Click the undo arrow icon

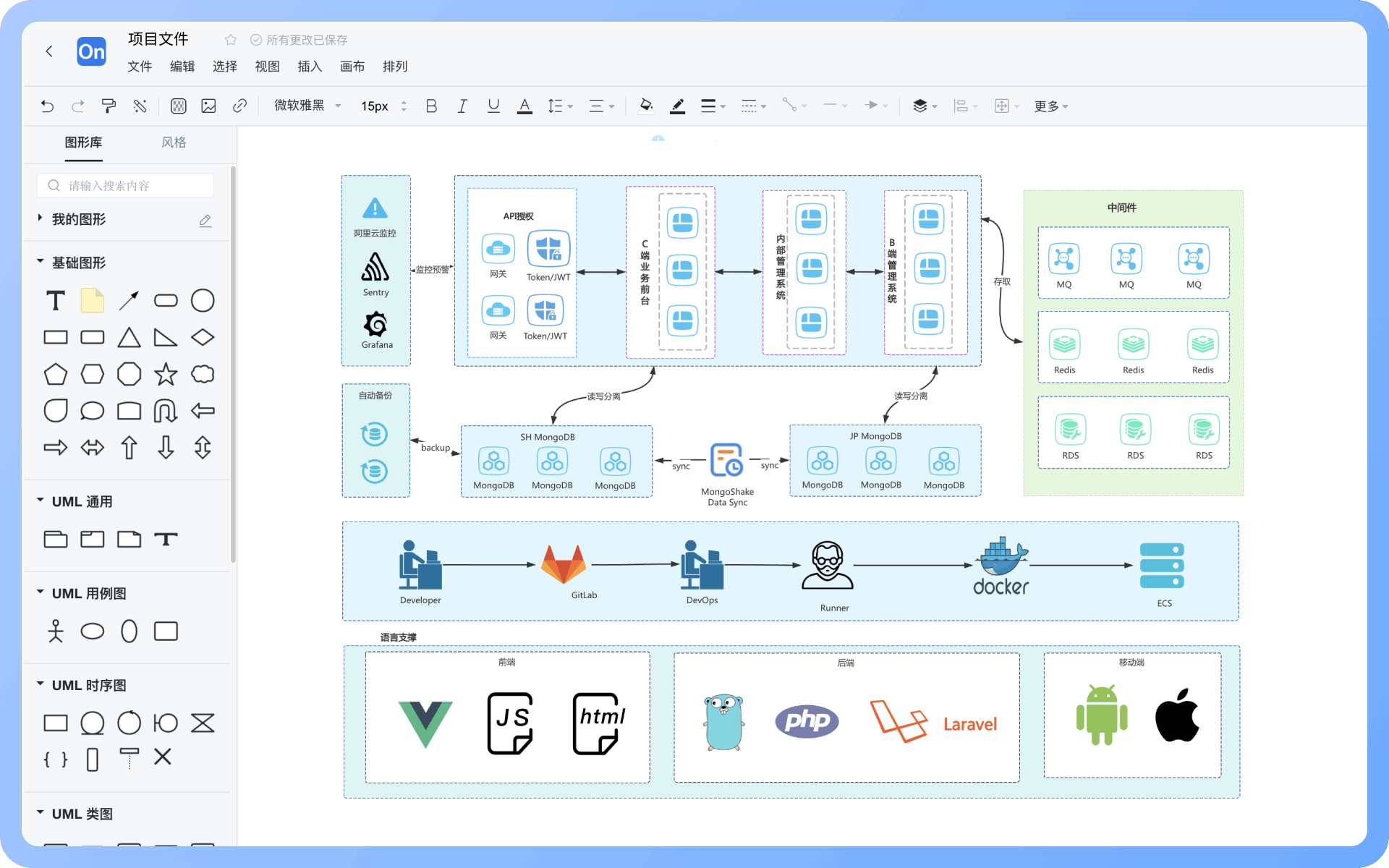[47, 106]
